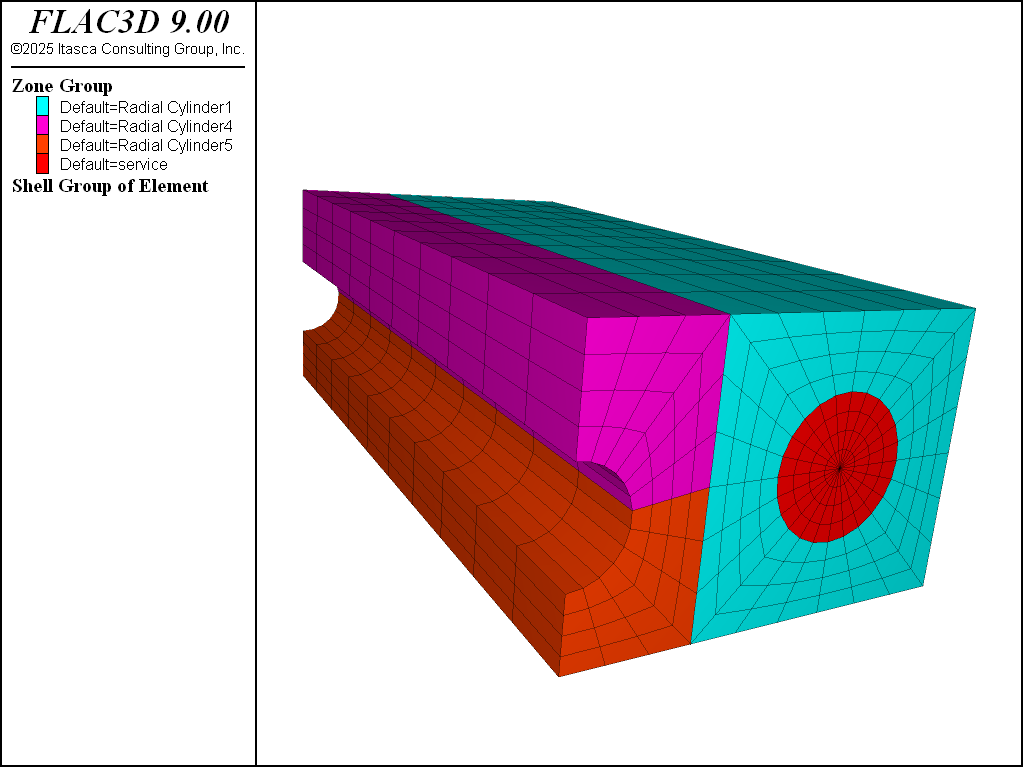Select the 'Default=service' legend entry
This screenshot has height=768, width=1024.
pyautogui.click(x=114, y=164)
